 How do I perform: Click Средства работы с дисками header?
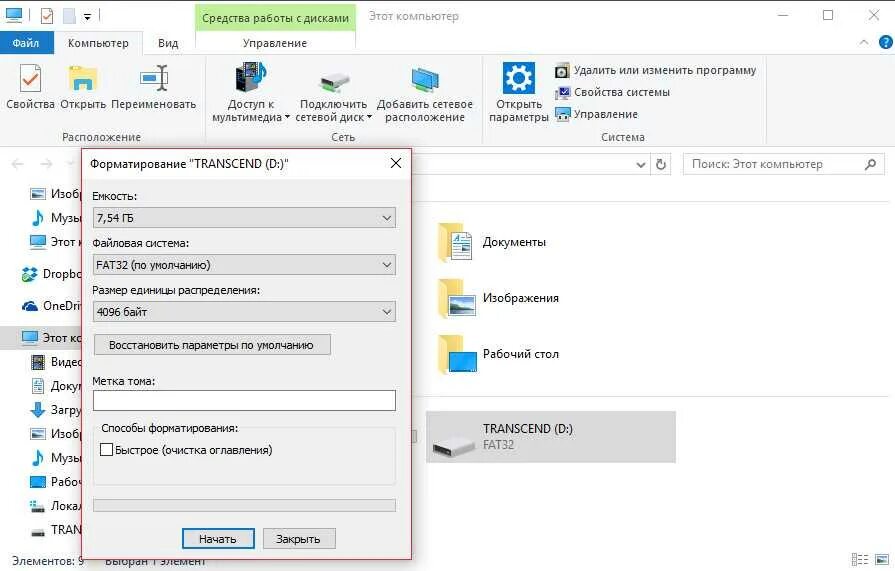point(275,18)
